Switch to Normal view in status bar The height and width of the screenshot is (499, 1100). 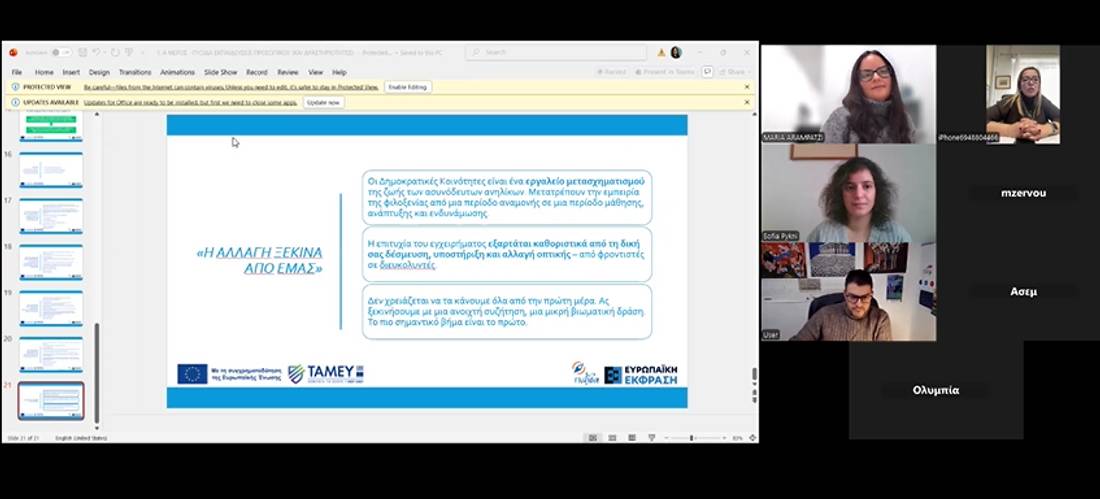point(593,438)
